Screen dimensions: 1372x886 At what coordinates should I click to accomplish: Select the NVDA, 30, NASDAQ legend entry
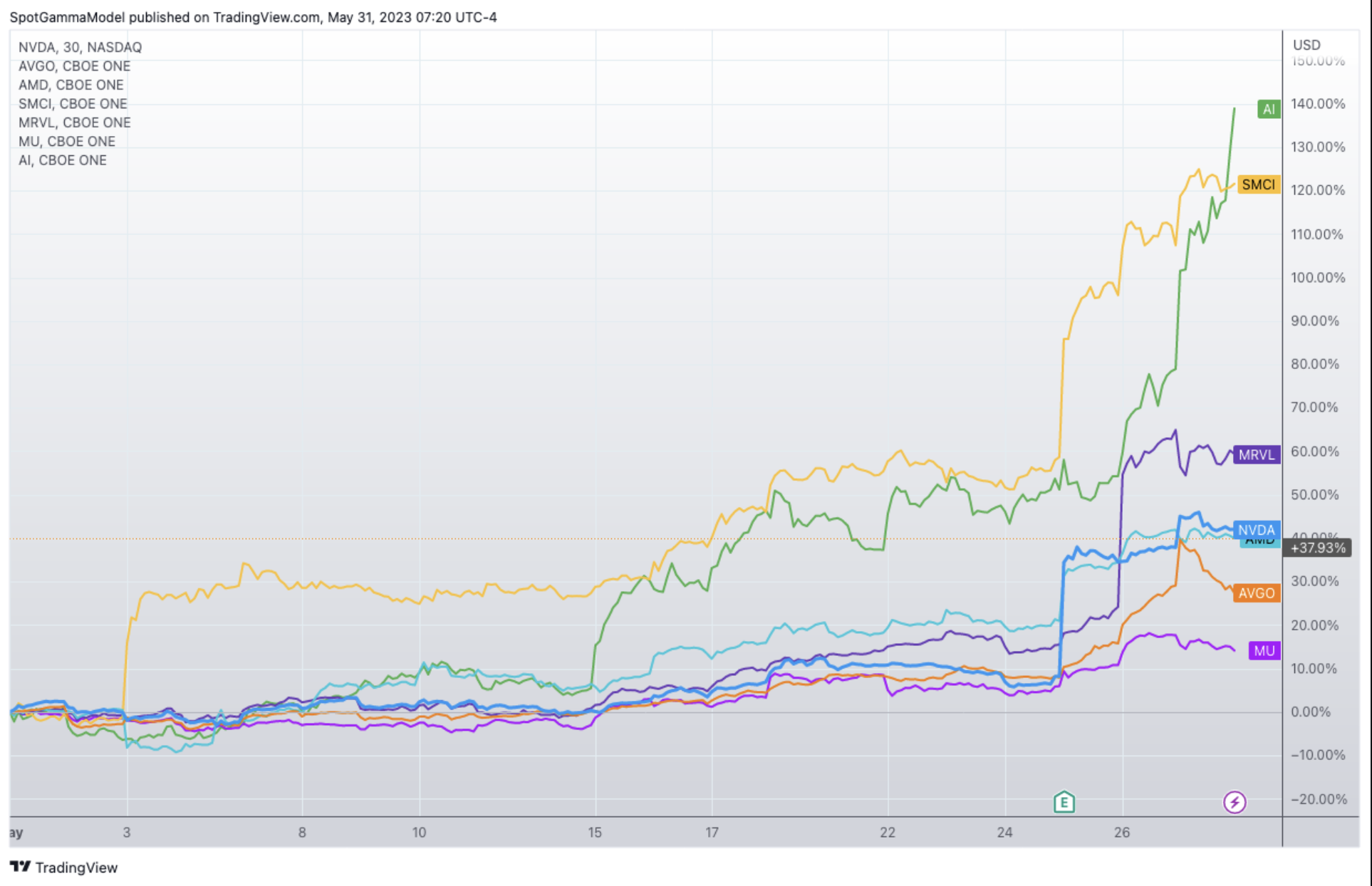pyautogui.click(x=80, y=47)
